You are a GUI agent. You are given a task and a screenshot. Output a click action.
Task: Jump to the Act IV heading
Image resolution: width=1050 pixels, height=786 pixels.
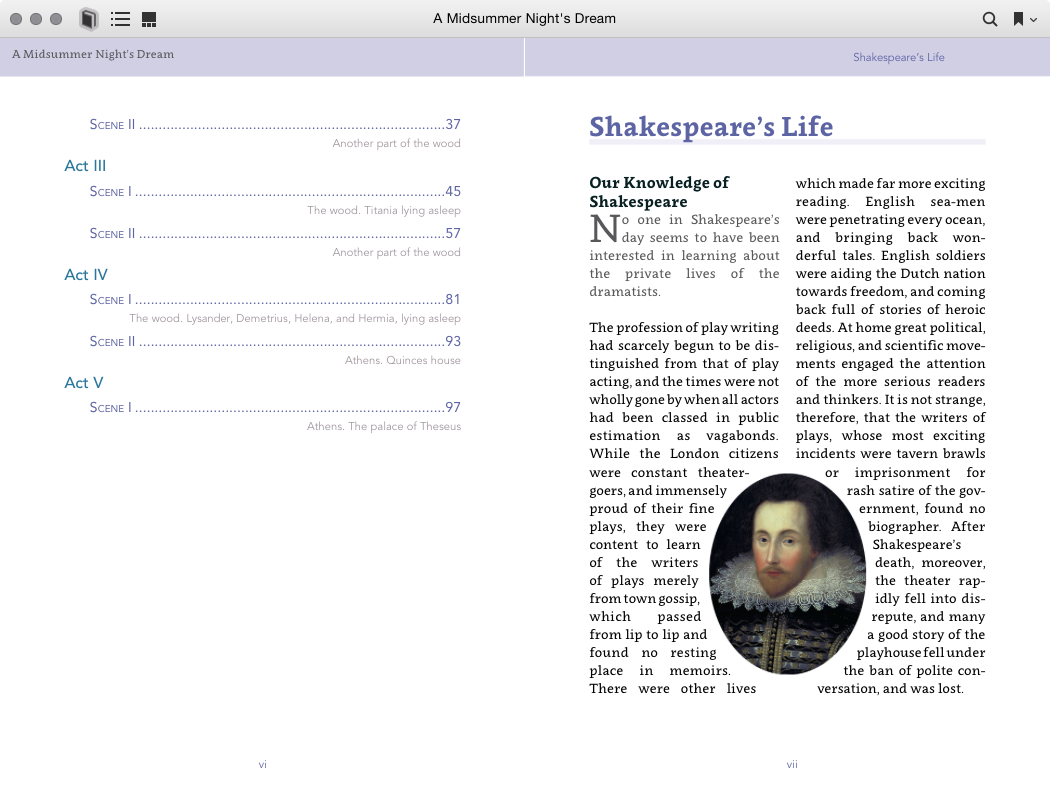[x=86, y=274]
